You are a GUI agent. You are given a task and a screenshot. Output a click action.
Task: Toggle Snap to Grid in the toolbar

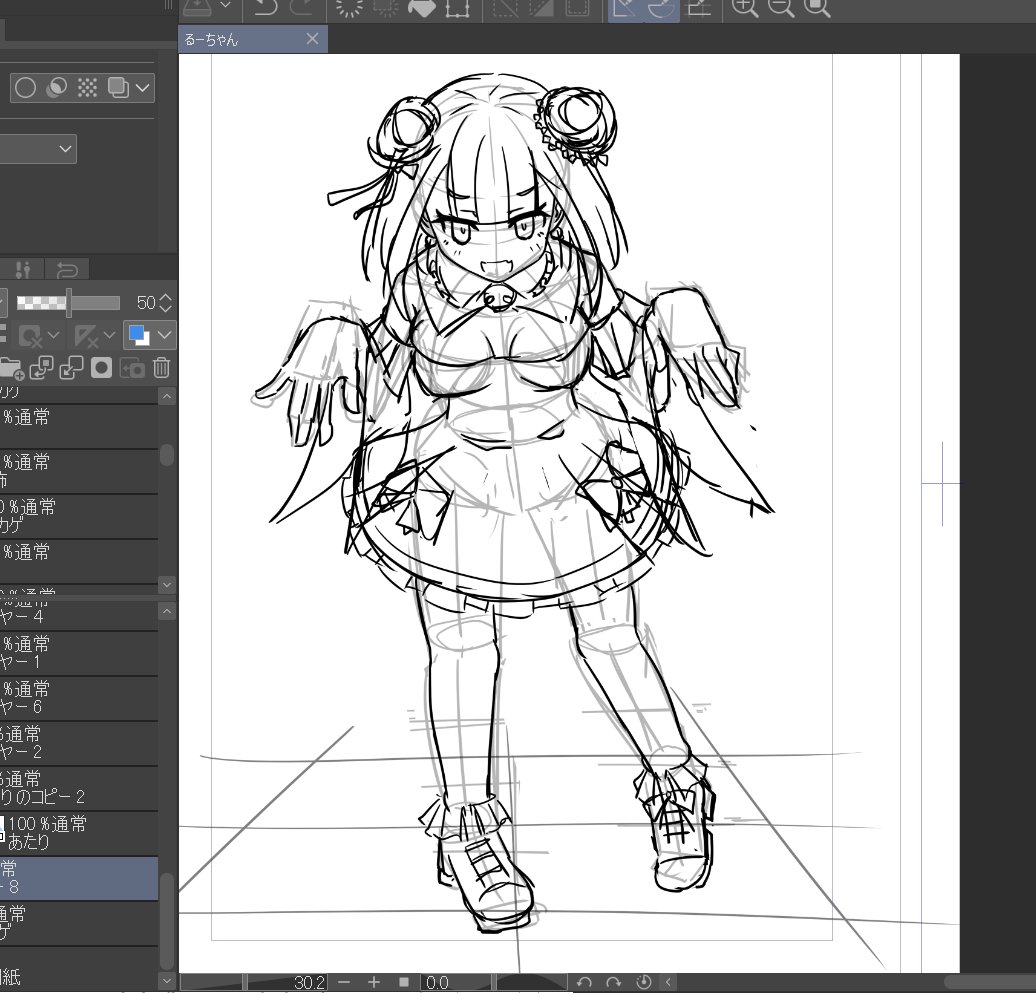(698, 7)
